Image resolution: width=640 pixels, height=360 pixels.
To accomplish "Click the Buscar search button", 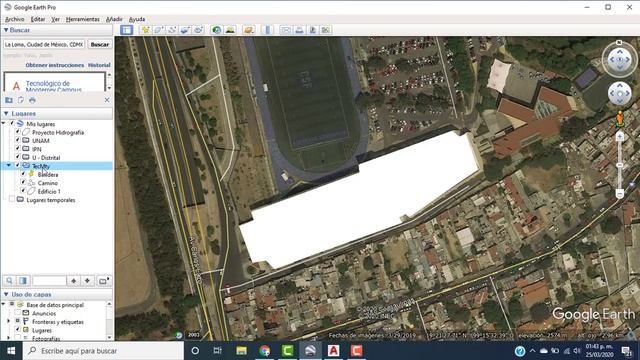I will click(100, 44).
